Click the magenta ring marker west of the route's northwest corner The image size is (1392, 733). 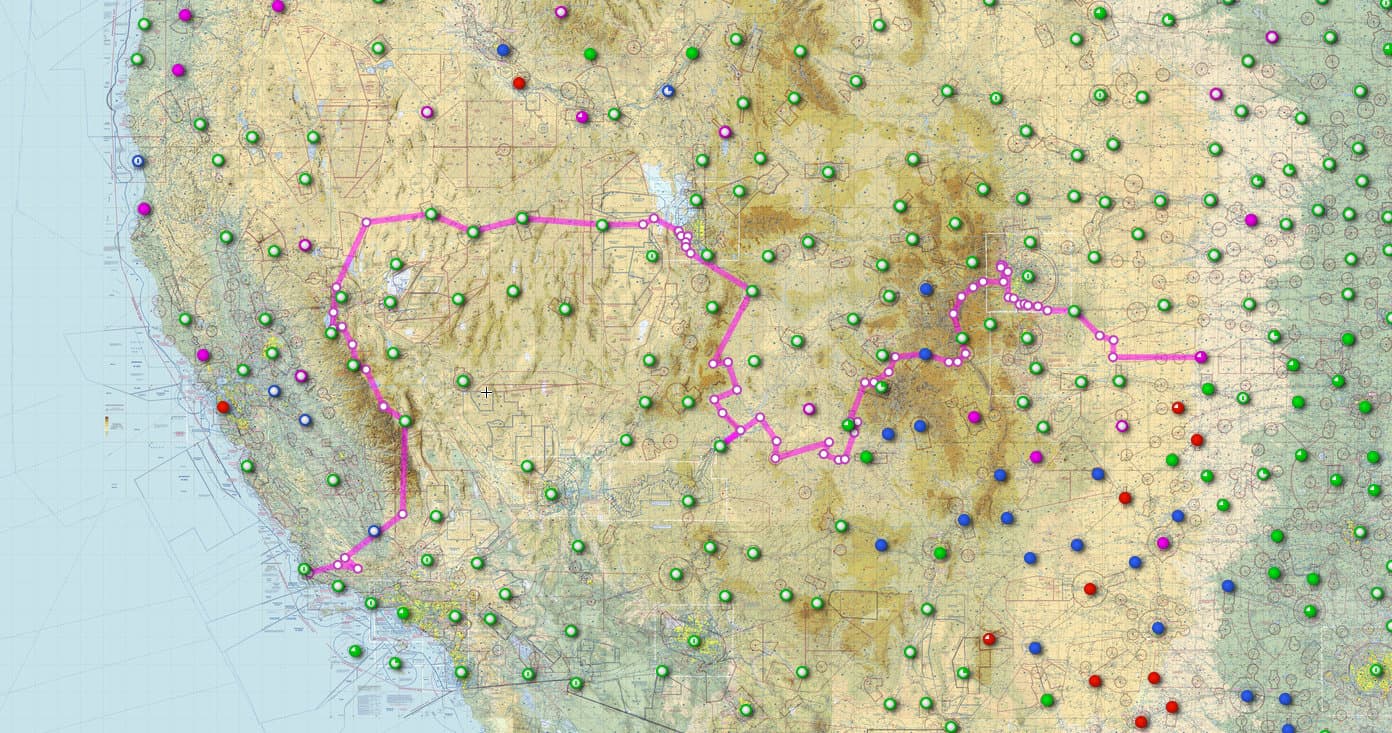pyautogui.click(x=304, y=245)
